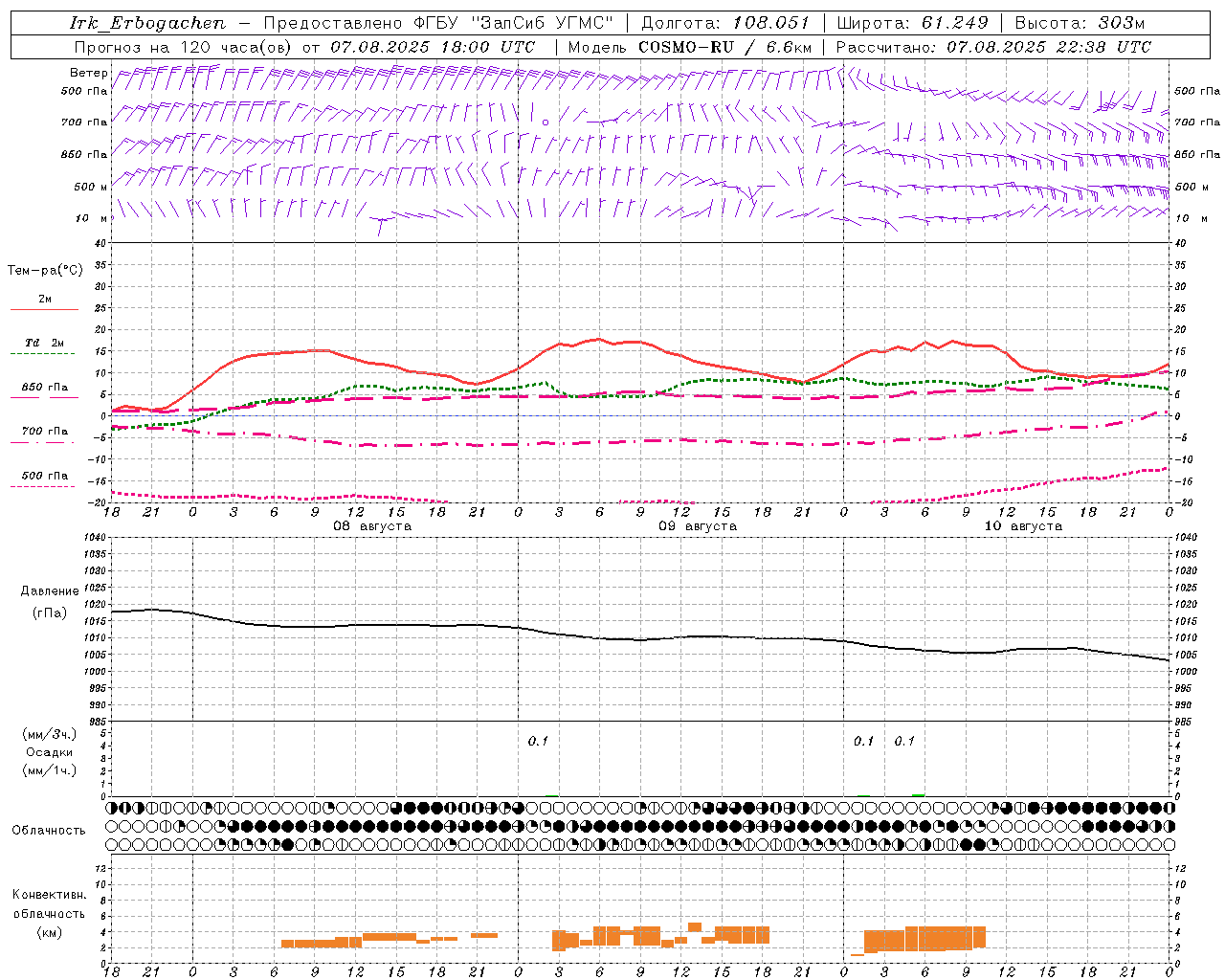The image size is (1225, 980).
Task: Click the solid line sample under '2м' legend
Action: click(44, 310)
